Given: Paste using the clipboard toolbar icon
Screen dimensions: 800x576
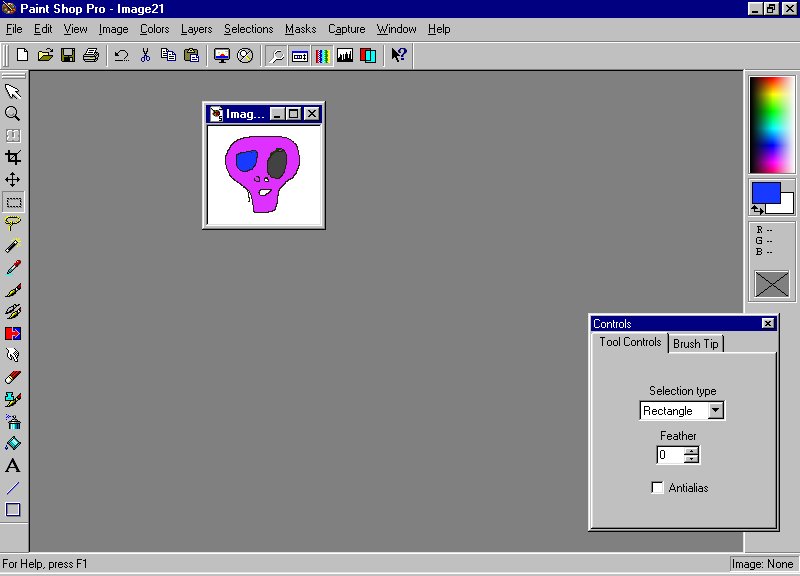Looking at the screenshot, I should click(x=191, y=55).
